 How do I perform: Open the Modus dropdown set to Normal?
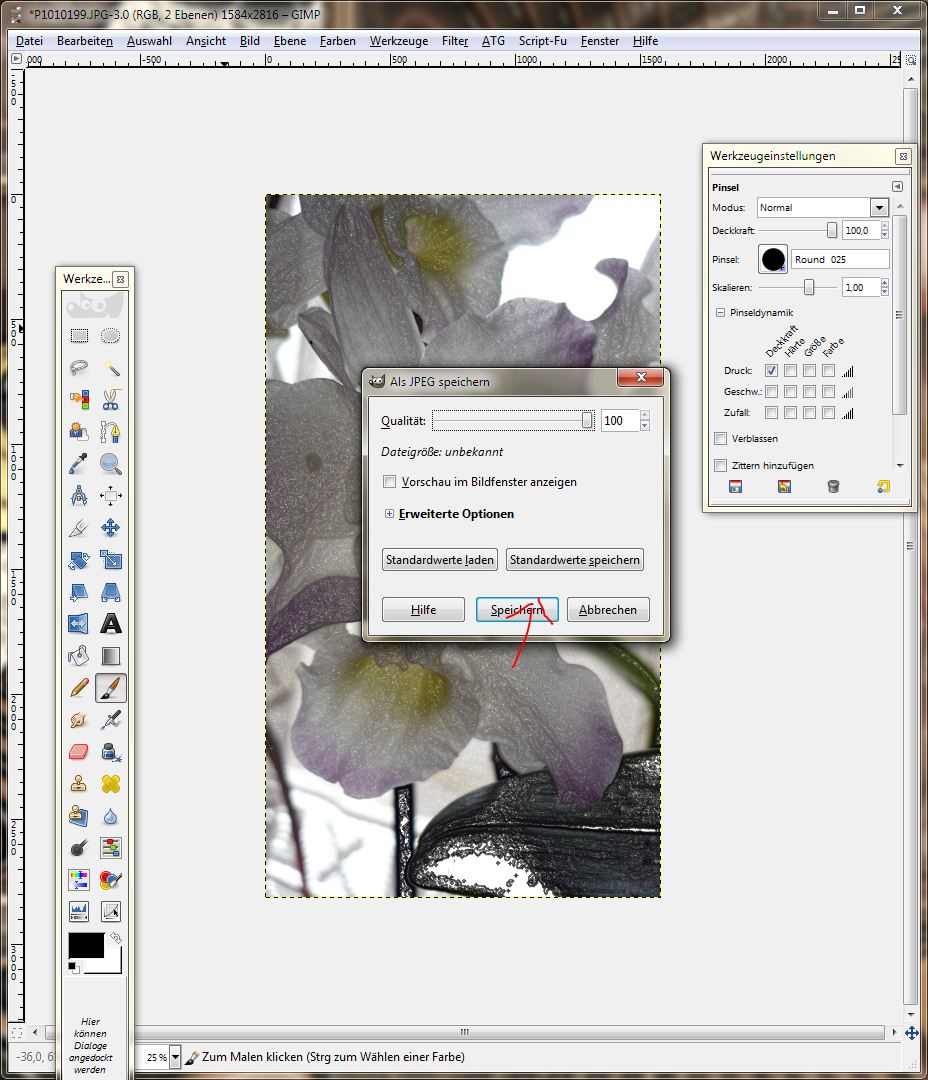[x=822, y=208]
